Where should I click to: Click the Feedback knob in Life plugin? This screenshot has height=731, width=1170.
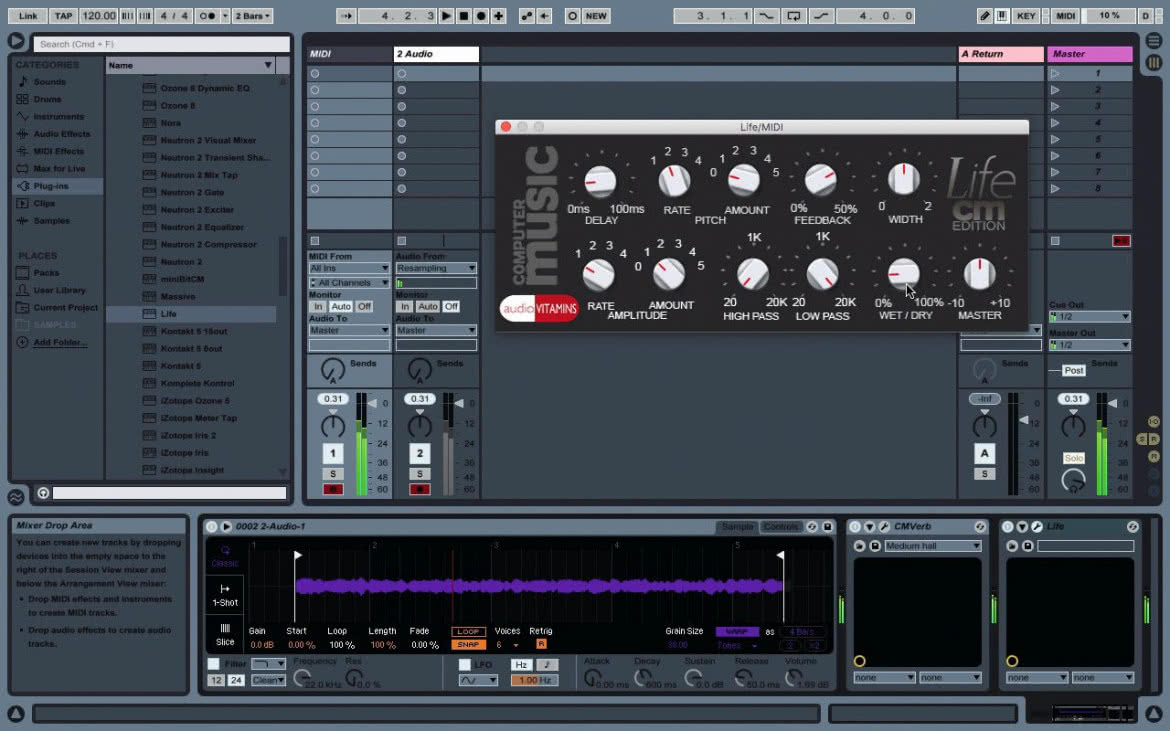point(820,179)
